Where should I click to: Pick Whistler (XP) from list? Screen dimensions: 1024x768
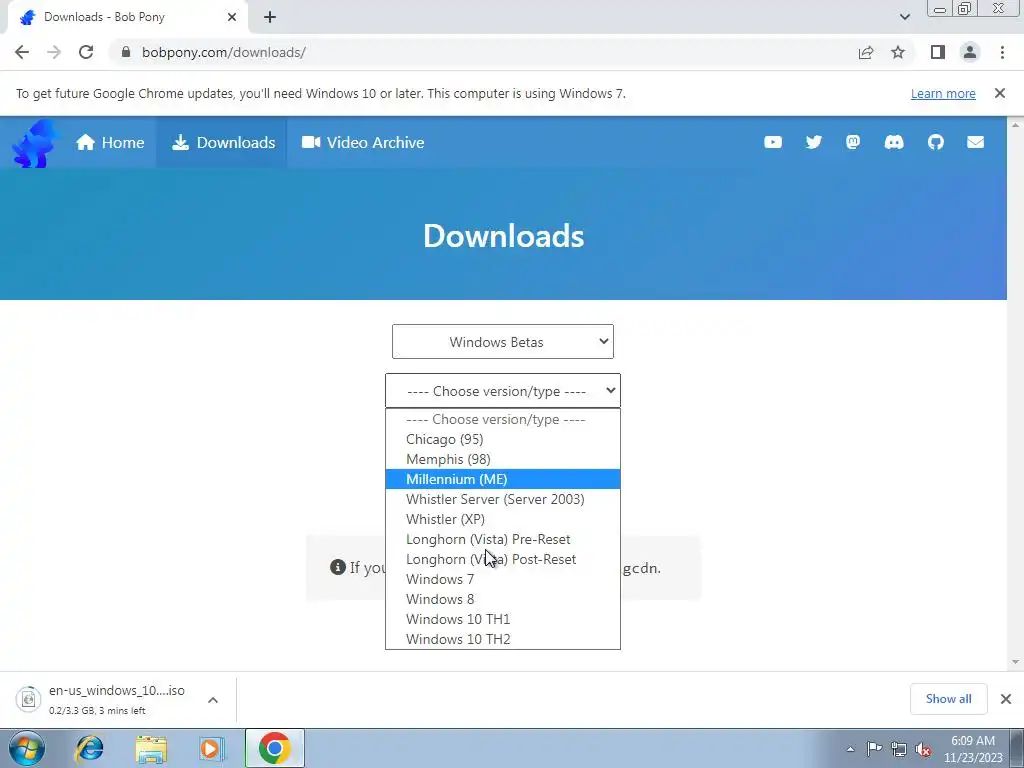(x=502, y=519)
